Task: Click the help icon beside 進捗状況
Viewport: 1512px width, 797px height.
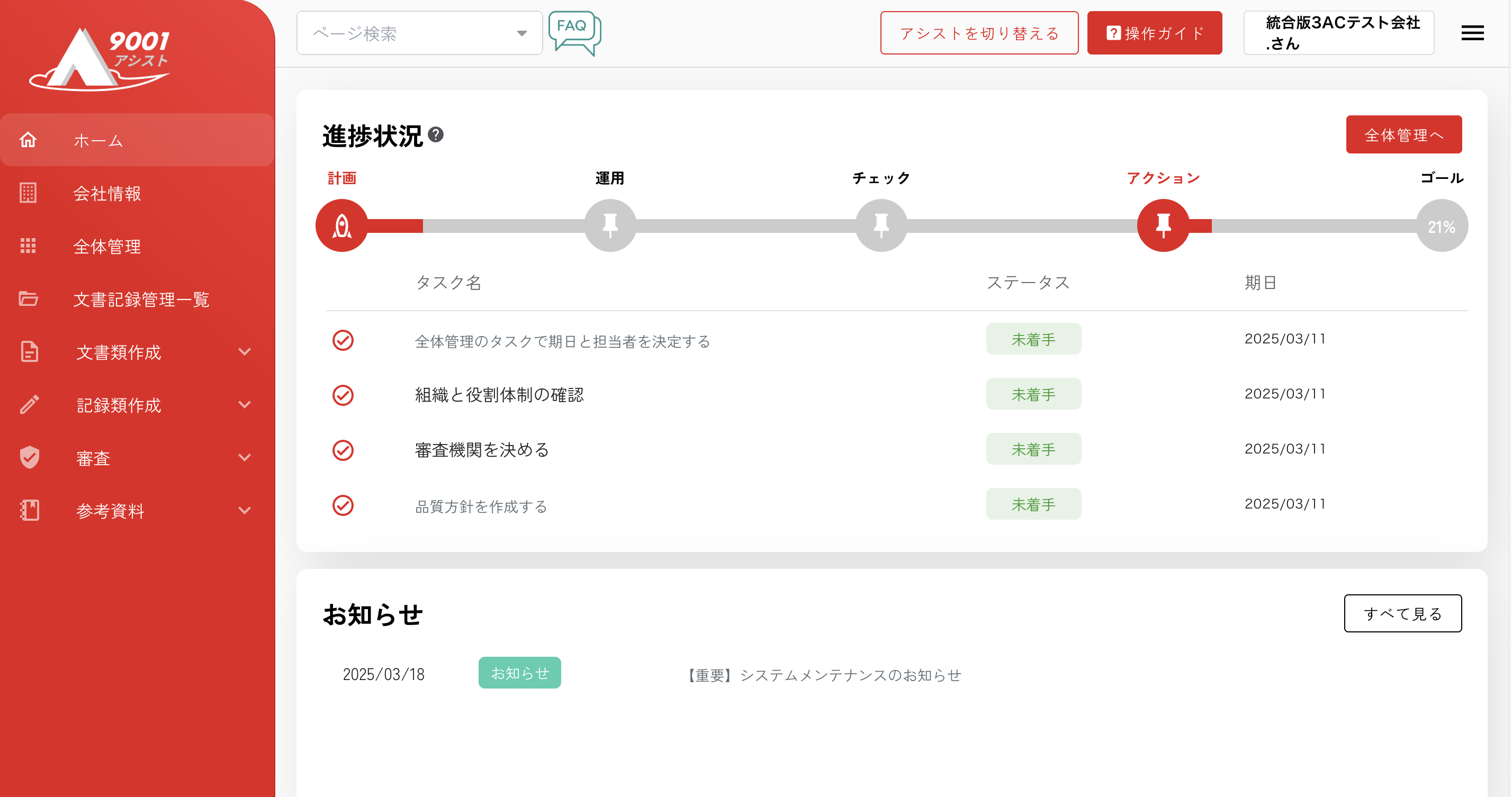Action: pos(436,135)
